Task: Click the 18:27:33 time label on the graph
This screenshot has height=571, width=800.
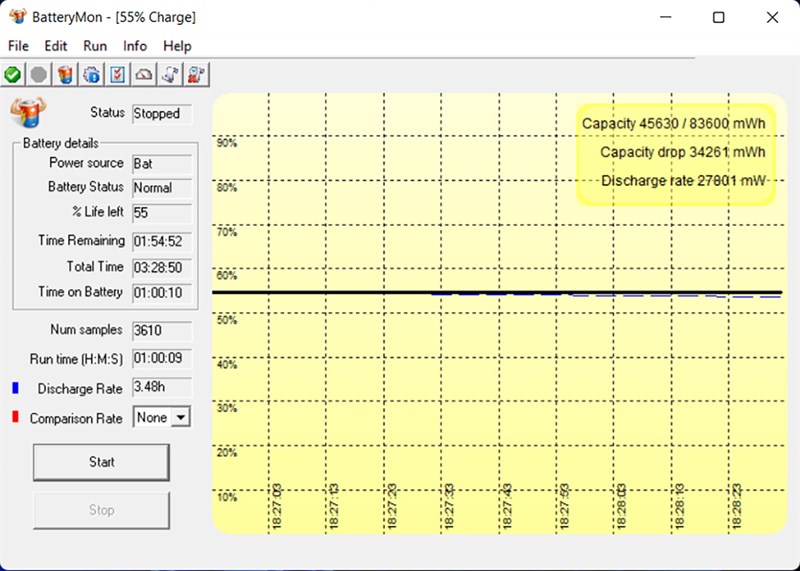Action: [x=449, y=507]
